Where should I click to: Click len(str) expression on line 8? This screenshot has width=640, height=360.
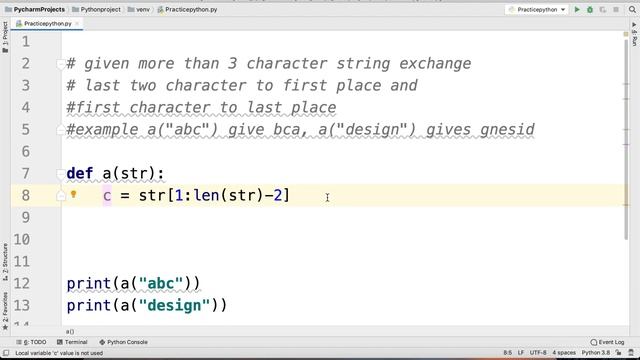[228, 196]
